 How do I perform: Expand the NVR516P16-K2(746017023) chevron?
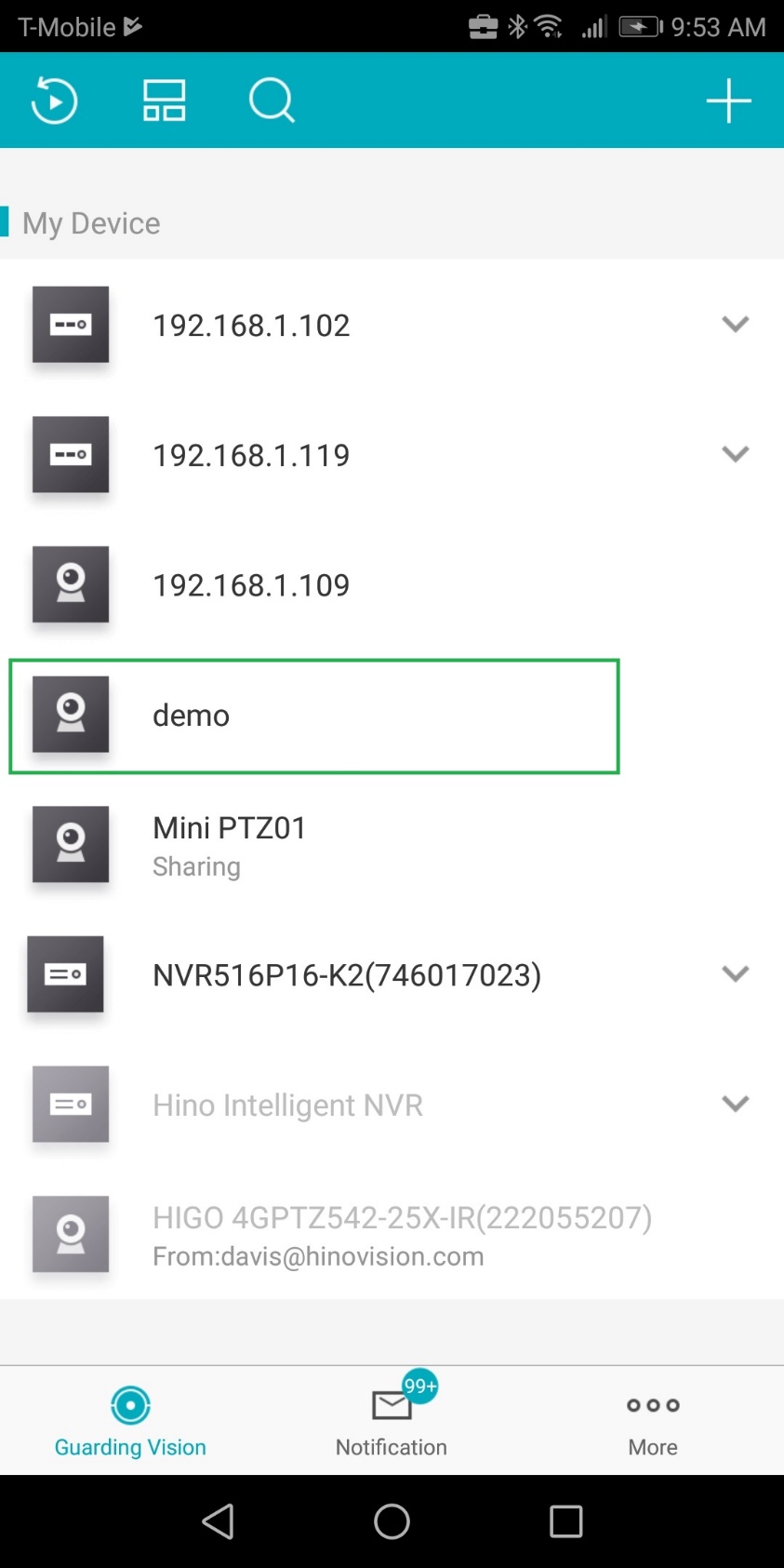coord(736,974)
